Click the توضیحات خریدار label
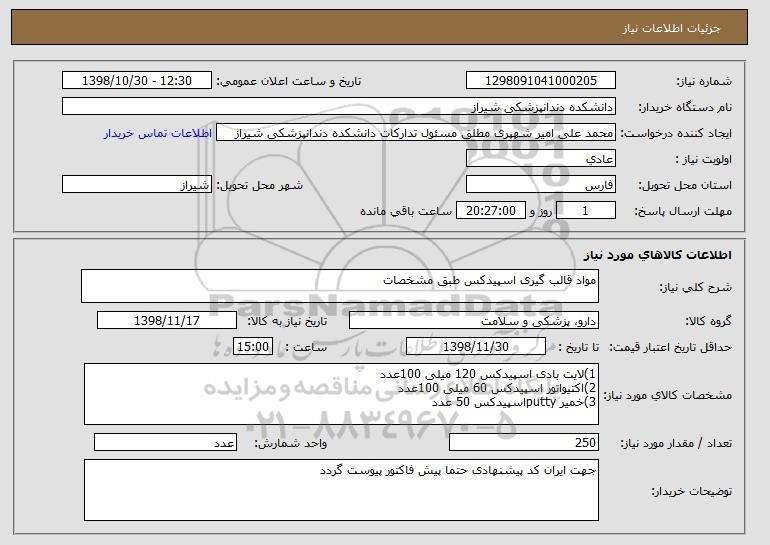This screenshot has height=545, width=770. tap(691, 491)
